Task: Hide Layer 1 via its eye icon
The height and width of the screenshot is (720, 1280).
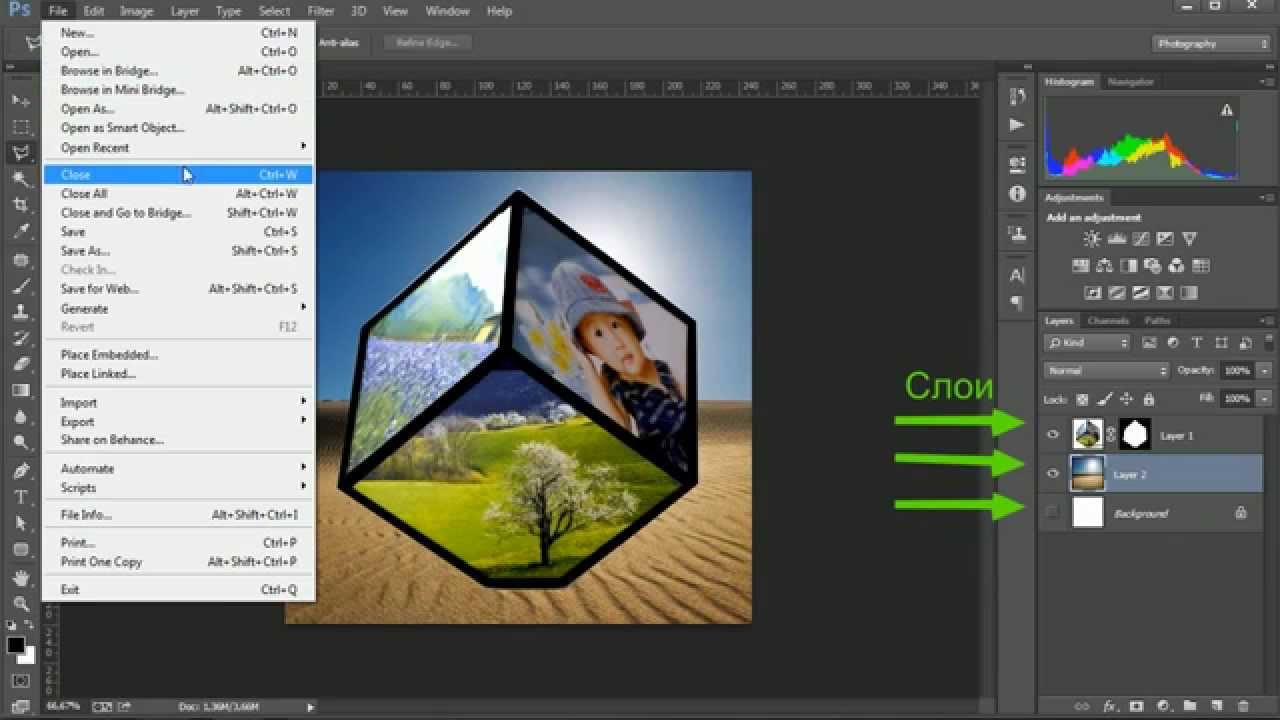Action: tap(1052, 435)
